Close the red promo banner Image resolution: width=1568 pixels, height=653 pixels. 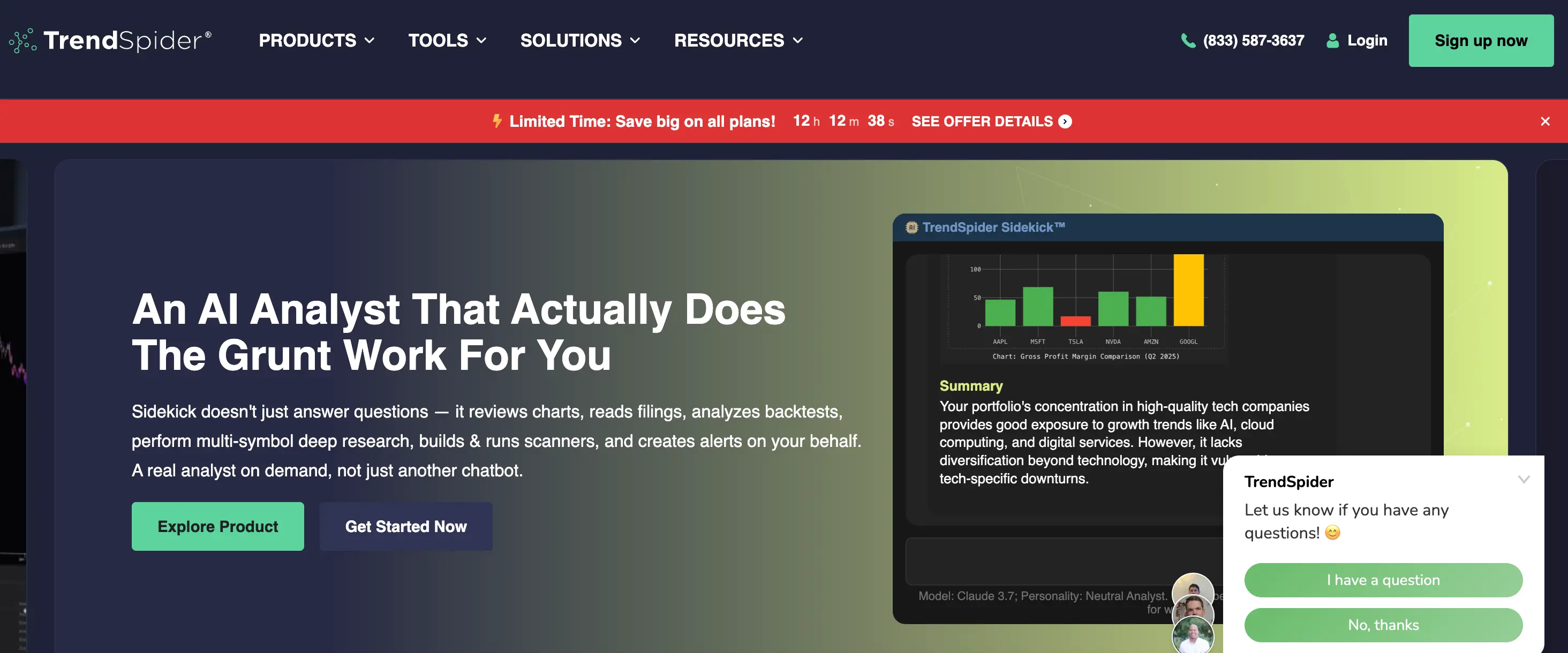pos(1545,122)
